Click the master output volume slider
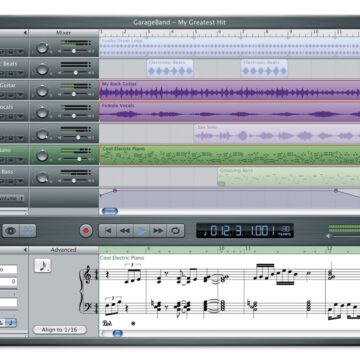This screenshot has height=360, width=360. tap(345, 236)
